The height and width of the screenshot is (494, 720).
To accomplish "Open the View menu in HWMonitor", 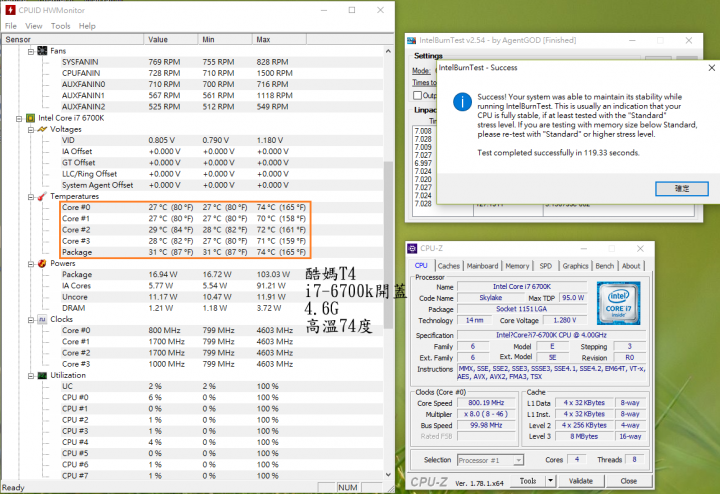I will 34,26.
